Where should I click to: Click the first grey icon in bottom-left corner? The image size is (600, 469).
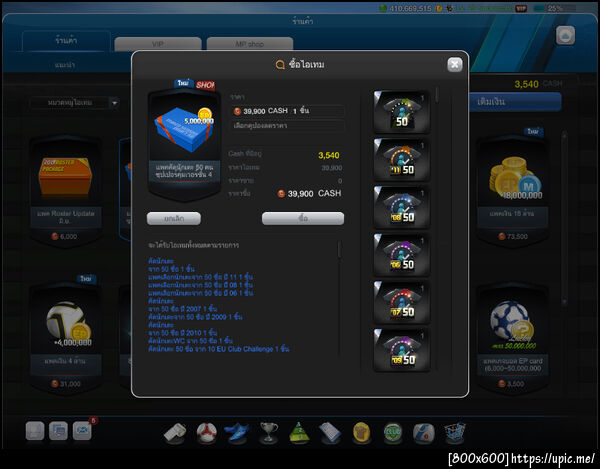point(35,431)
